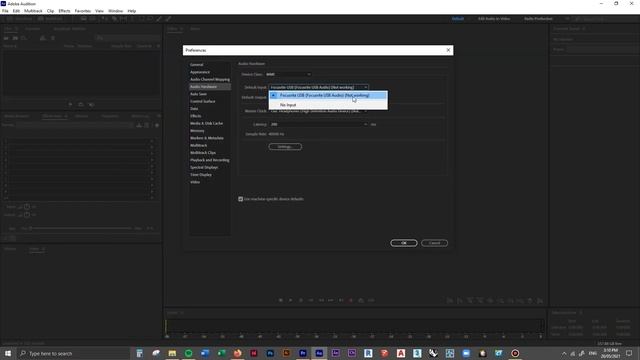This screenshot has width=640, height=360.
Task: Open the notification center icon
Action: (629, 353)
